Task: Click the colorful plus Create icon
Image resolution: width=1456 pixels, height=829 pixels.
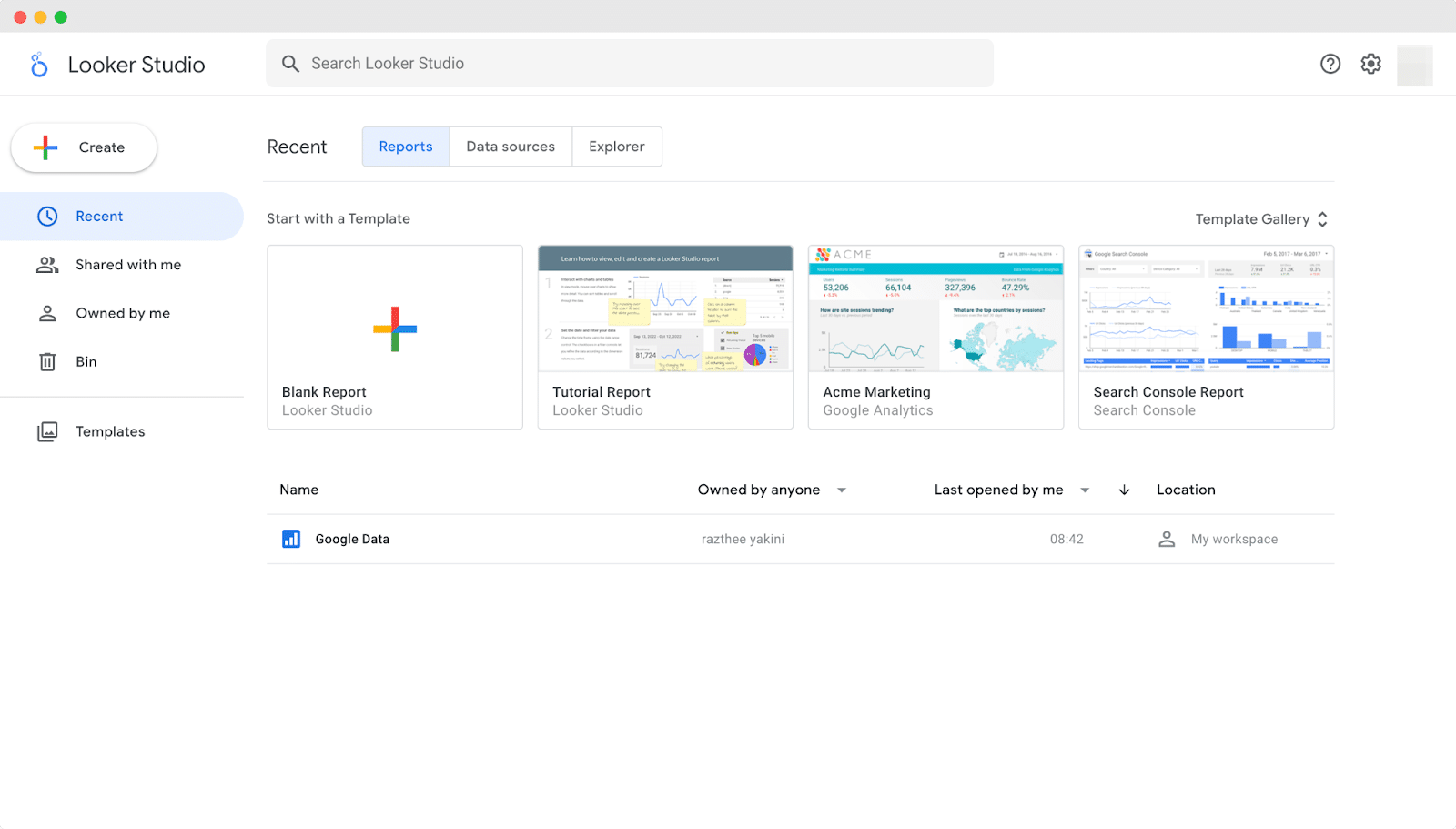Action: click(45, 147)
